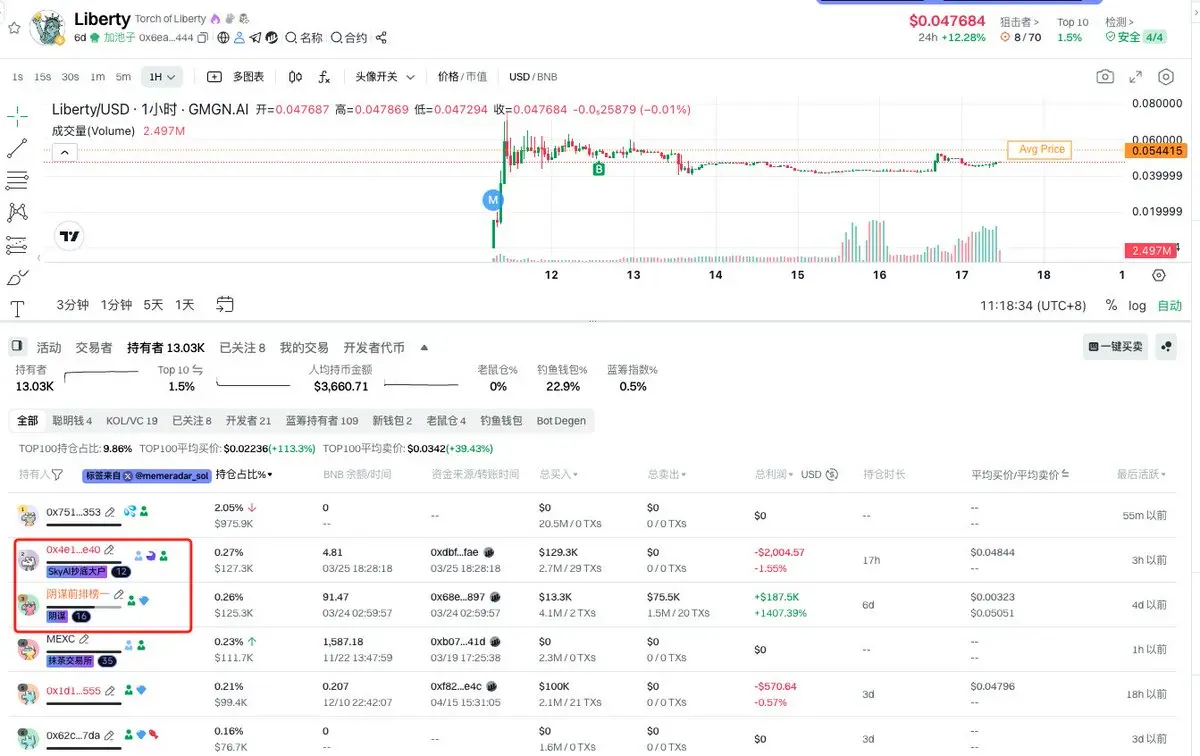Edit label for holder 0x751...353
Screen dimensions: 1200x756
point(109,512)
